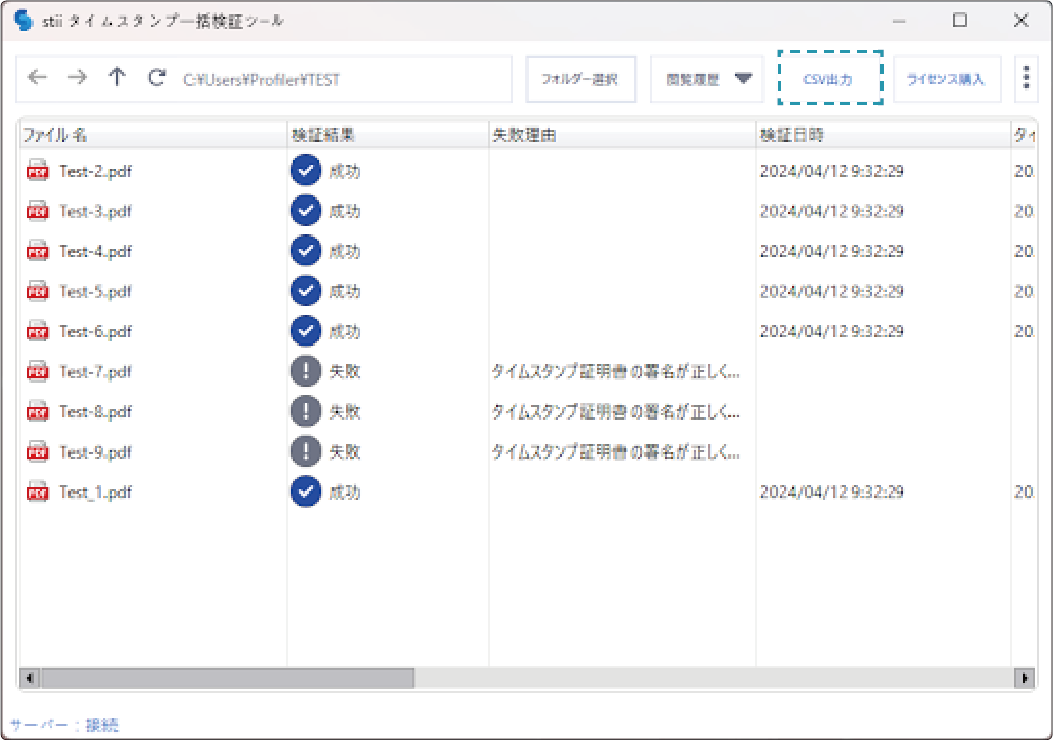Screen dimensions: 1053x740
Task: Click the PDF icon for Test-2.pdf
Action: [38, 171]
